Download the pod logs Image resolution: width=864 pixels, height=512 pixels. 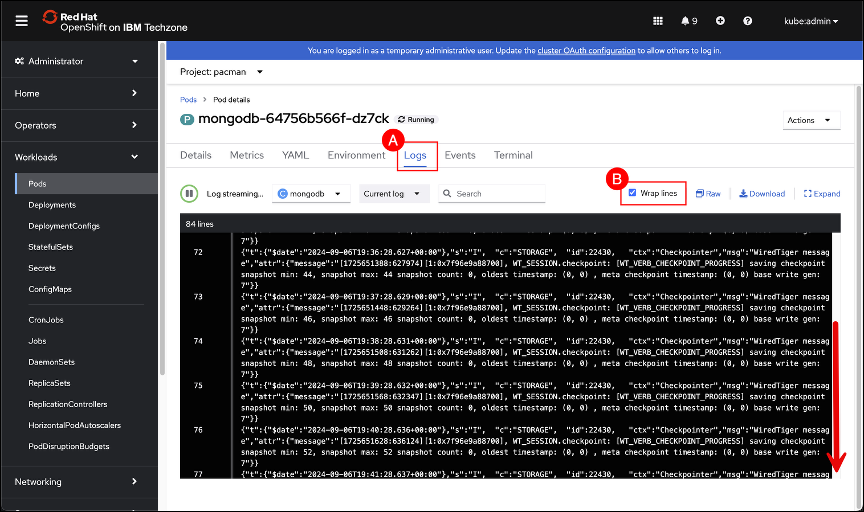(x=762, y=193)
